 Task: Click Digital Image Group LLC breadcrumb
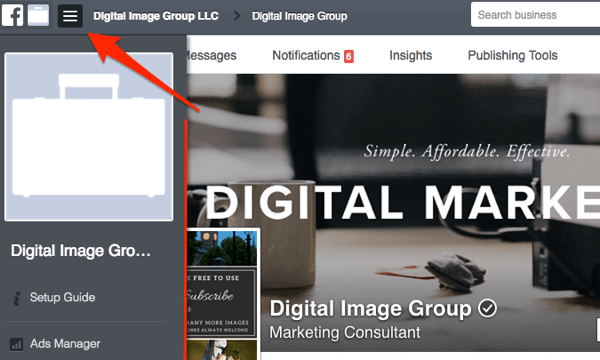[x=156, y=16]
